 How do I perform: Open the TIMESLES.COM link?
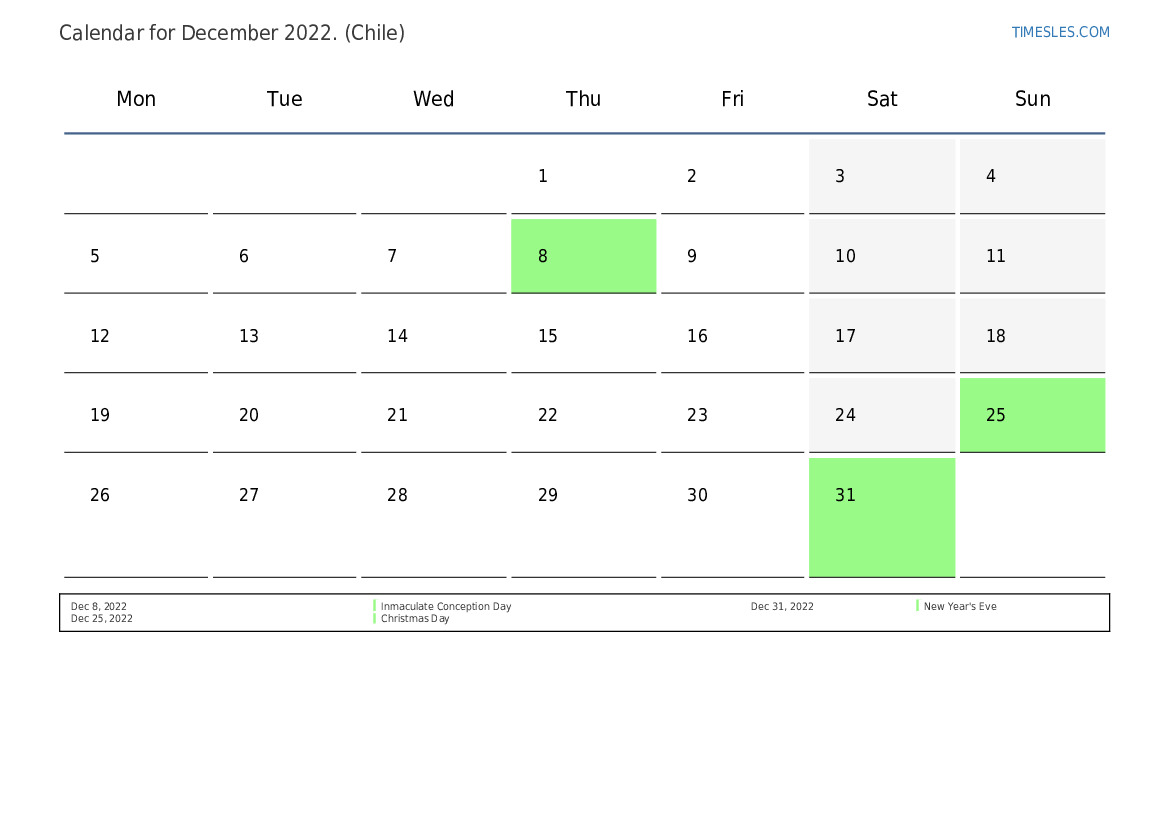pyautogui.click(x=1060, y=32)
